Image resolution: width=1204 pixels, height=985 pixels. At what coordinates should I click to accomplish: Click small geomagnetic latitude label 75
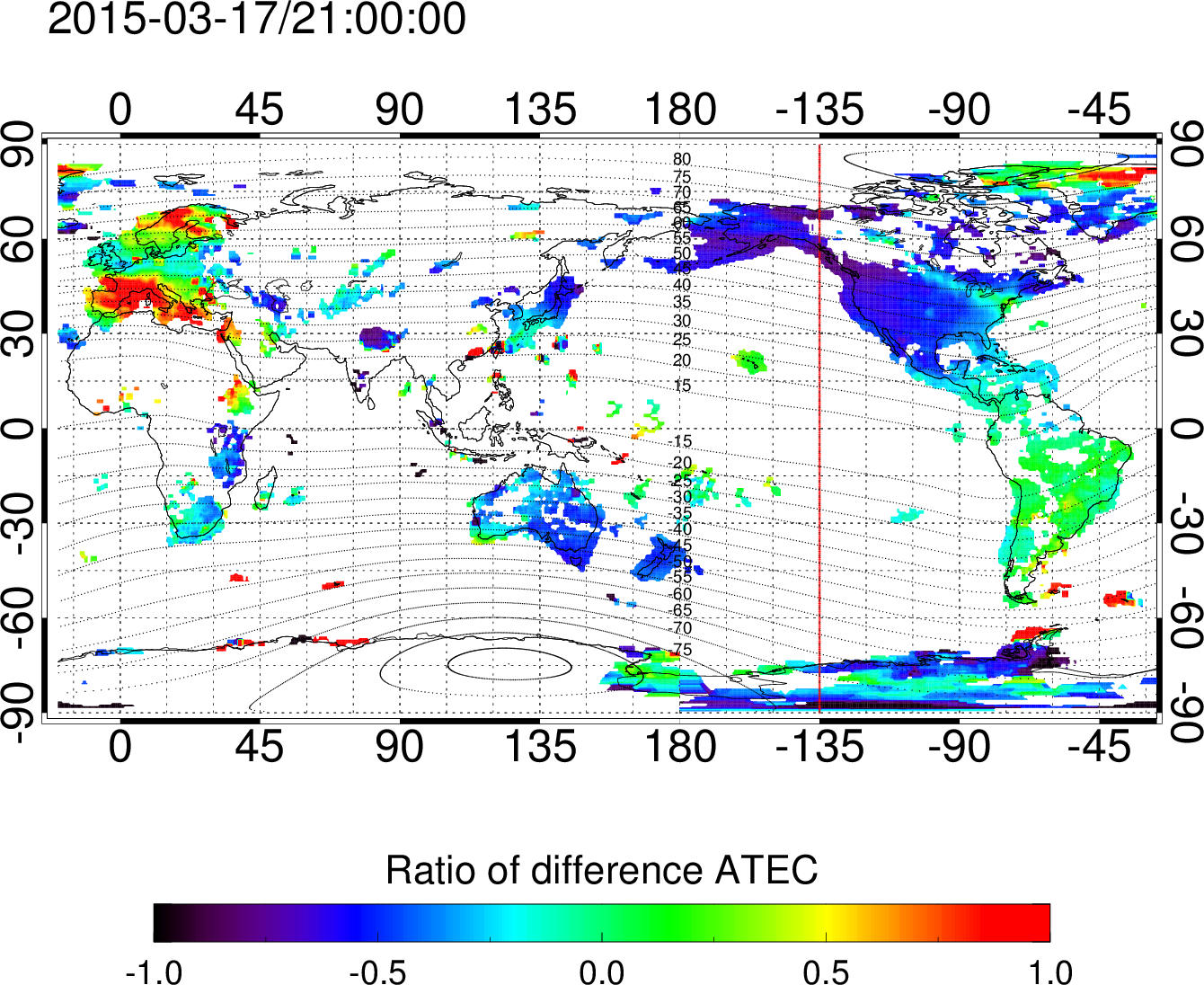tap(682, 177)
